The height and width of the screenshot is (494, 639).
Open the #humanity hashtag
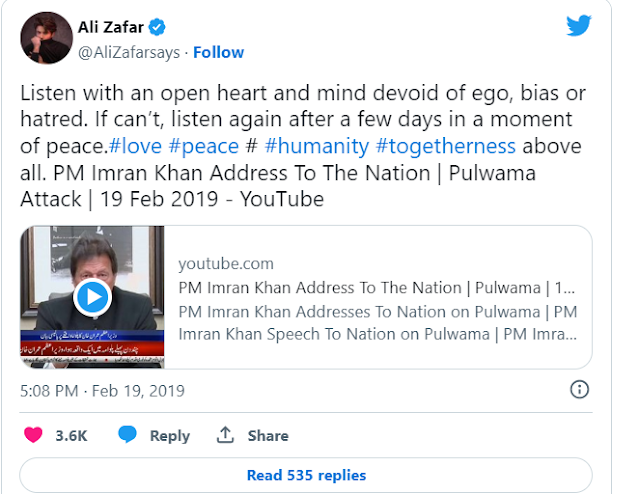pyautogui.click(x=317, y=146)
